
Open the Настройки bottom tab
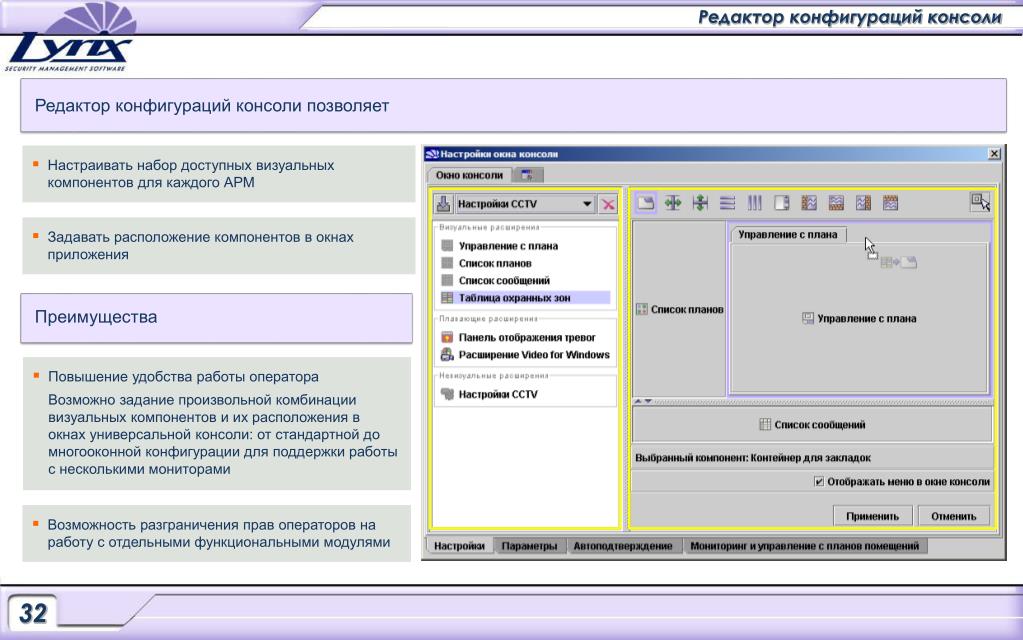click(459, 546)
